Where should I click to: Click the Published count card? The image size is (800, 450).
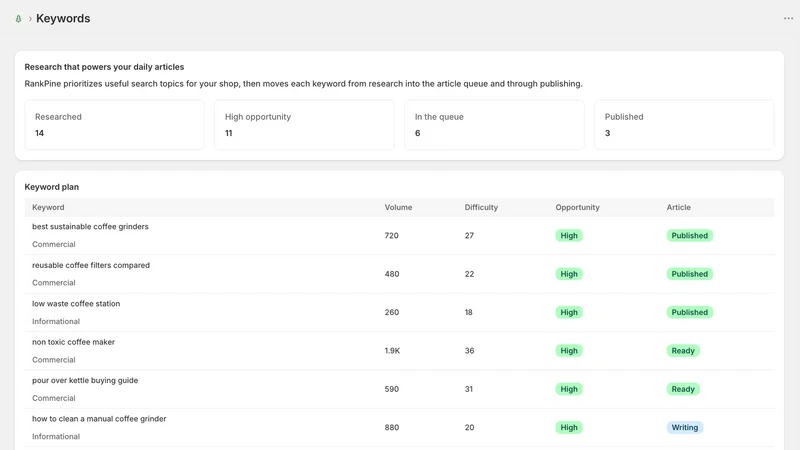[x=684, y=125]
